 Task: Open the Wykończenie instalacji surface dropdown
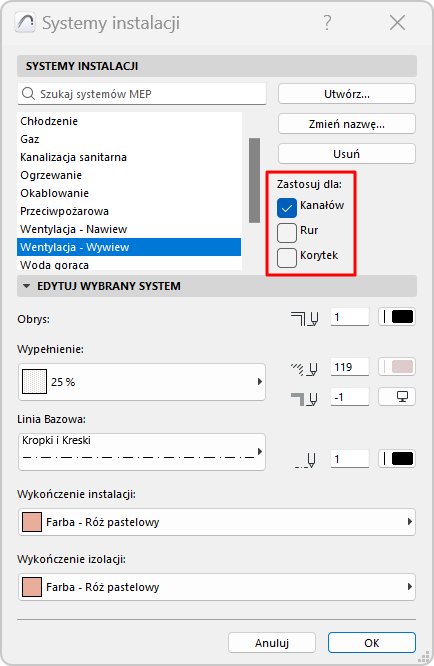(217, 522)
